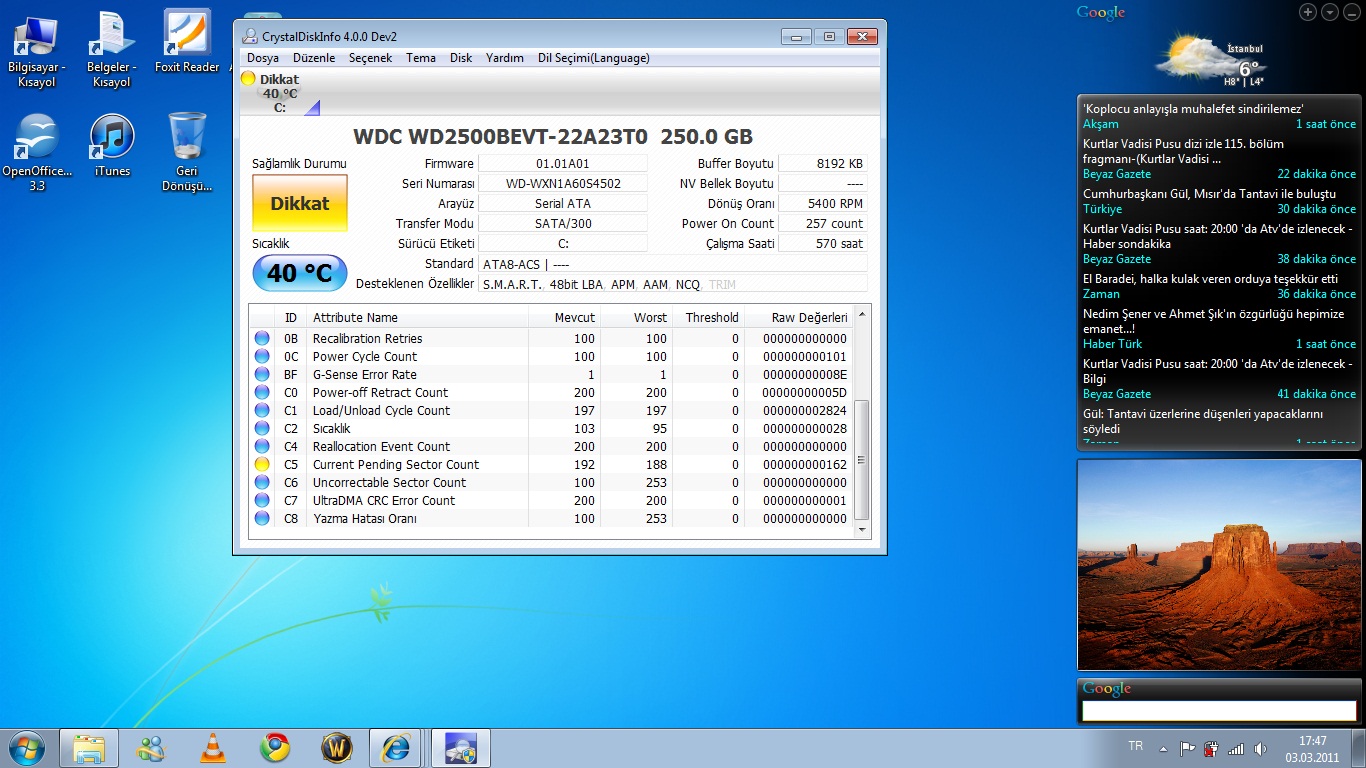Viewport: 1366px width, 768px height.
Task: Select the Load/Unload Cycle Count row
Action: tap(551, 411)
